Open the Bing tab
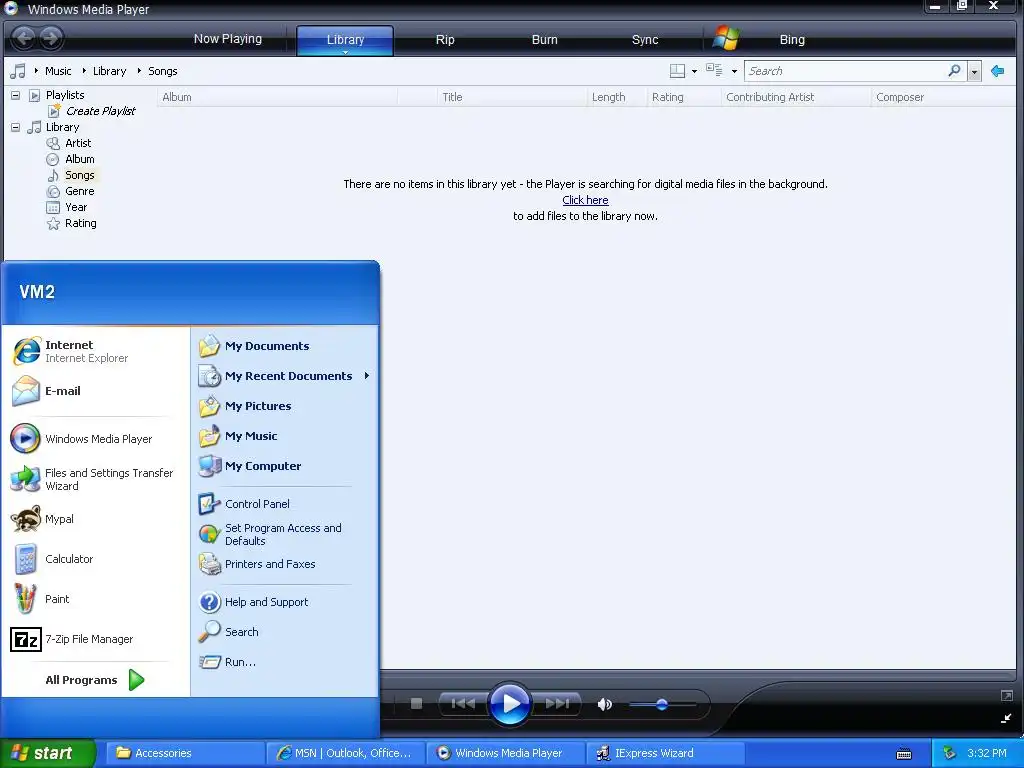Image resolution: width=1024 pixels, height=768 pixels. pos(792,40)
